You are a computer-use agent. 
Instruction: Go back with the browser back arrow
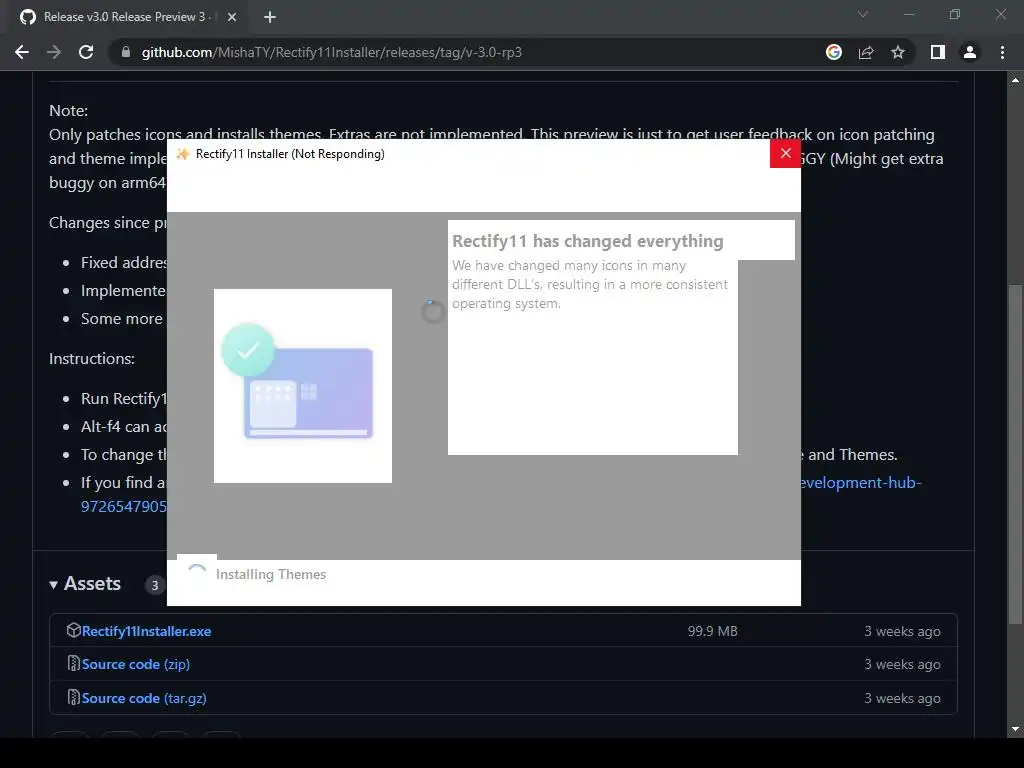tap(22, 52)
